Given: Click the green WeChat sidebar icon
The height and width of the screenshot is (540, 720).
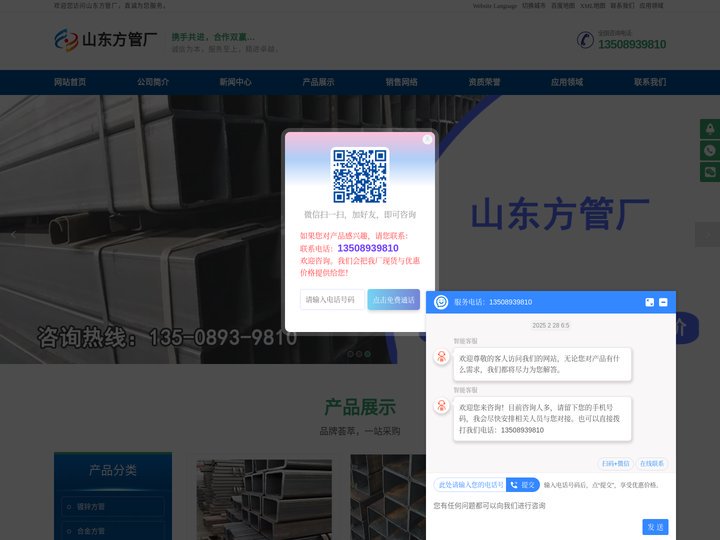Looking at the screenshot, I should pos(710,172).
